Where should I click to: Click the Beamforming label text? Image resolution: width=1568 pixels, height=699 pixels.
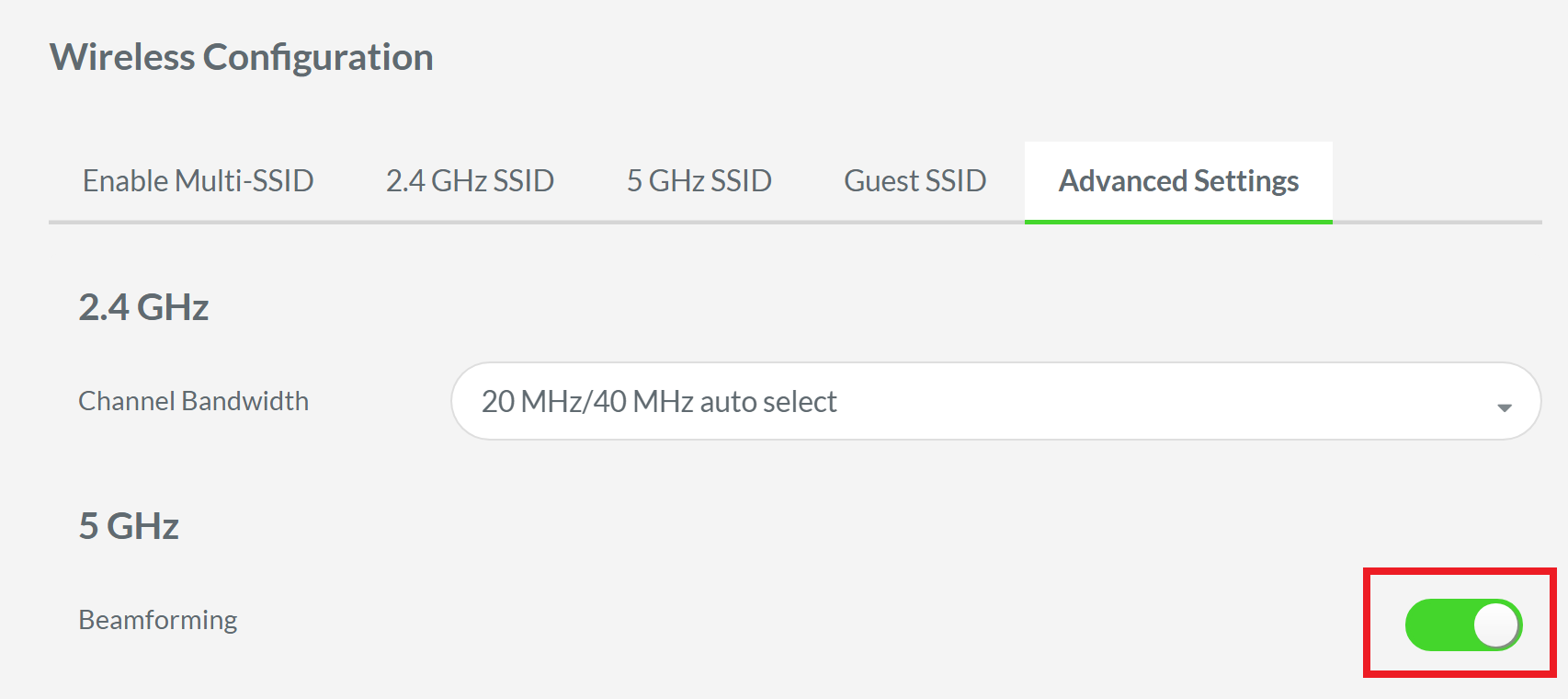coord(156,619)
